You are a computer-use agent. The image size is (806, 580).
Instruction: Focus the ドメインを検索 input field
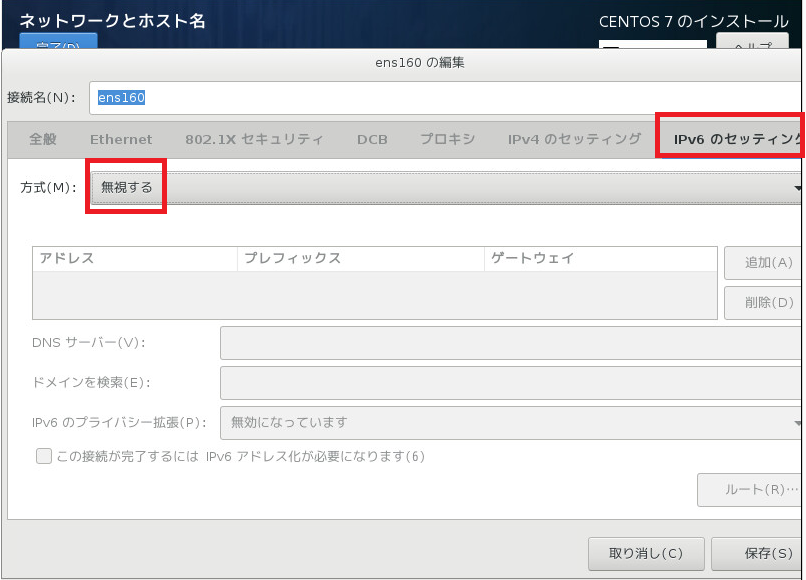point(512,382)
